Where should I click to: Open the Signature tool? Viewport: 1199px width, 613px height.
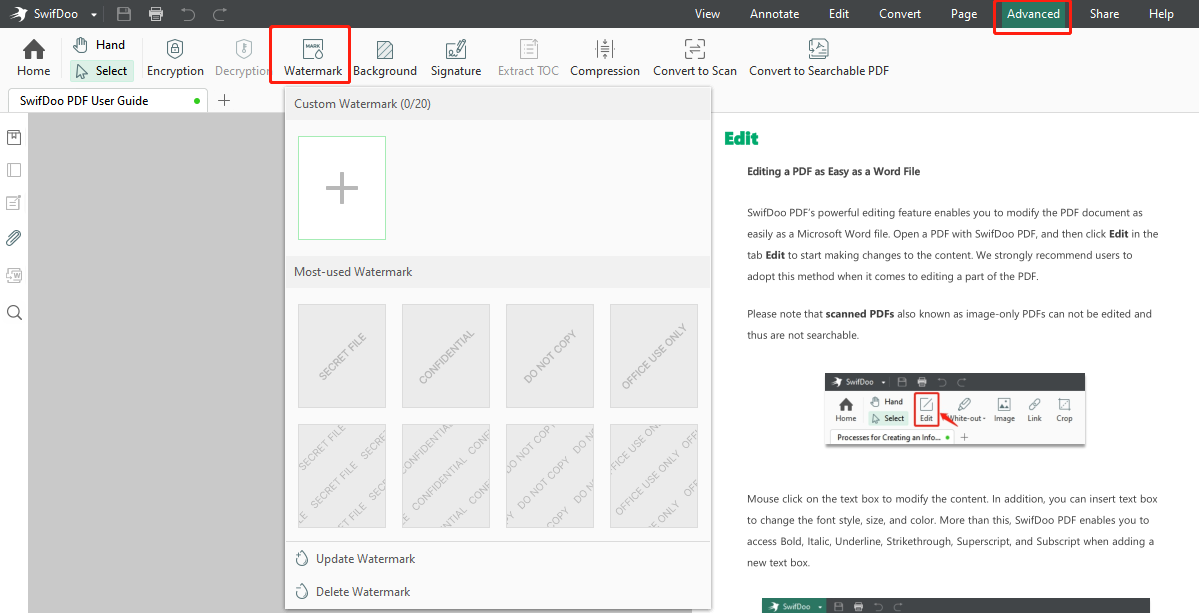[x=456, y=59]
